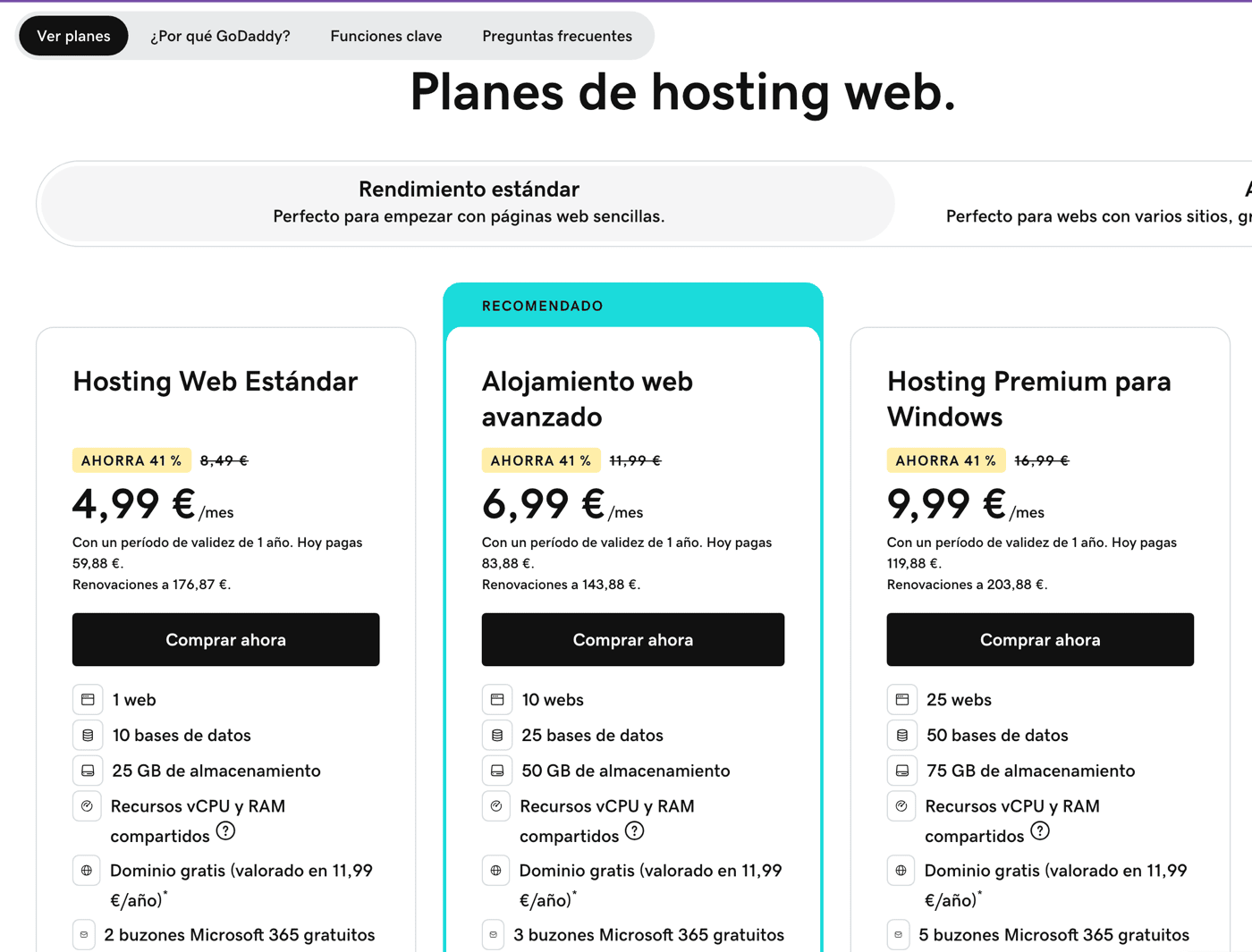Select the Ver planes navigation pill

click(73, 36)
